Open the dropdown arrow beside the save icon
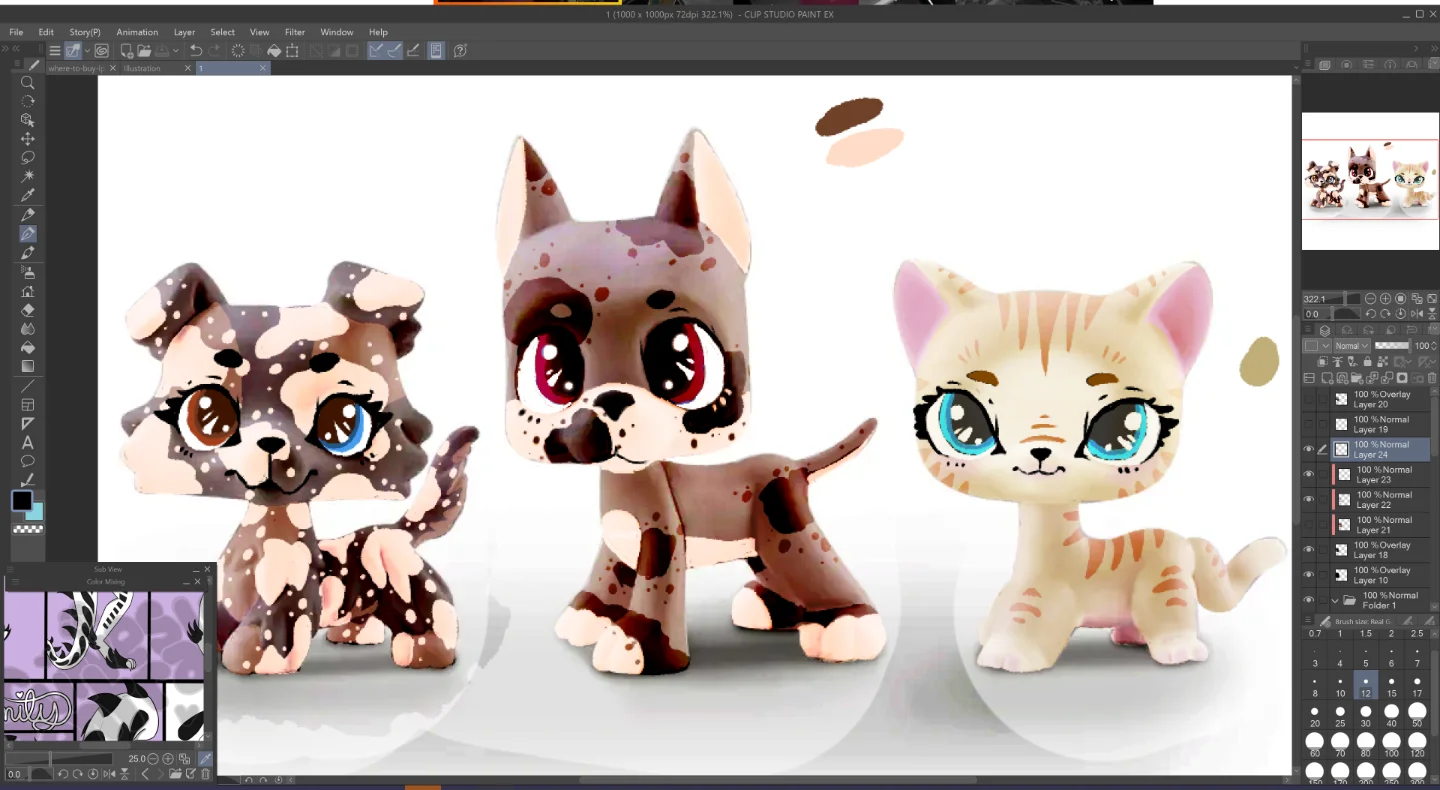The height and width of the screenshot is (790, 1440). (x=176, y=51)
